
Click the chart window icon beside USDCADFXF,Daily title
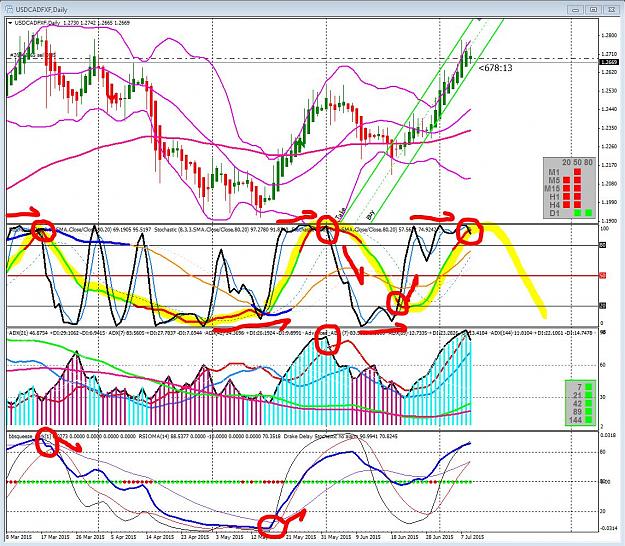click(x=8, y=8)
